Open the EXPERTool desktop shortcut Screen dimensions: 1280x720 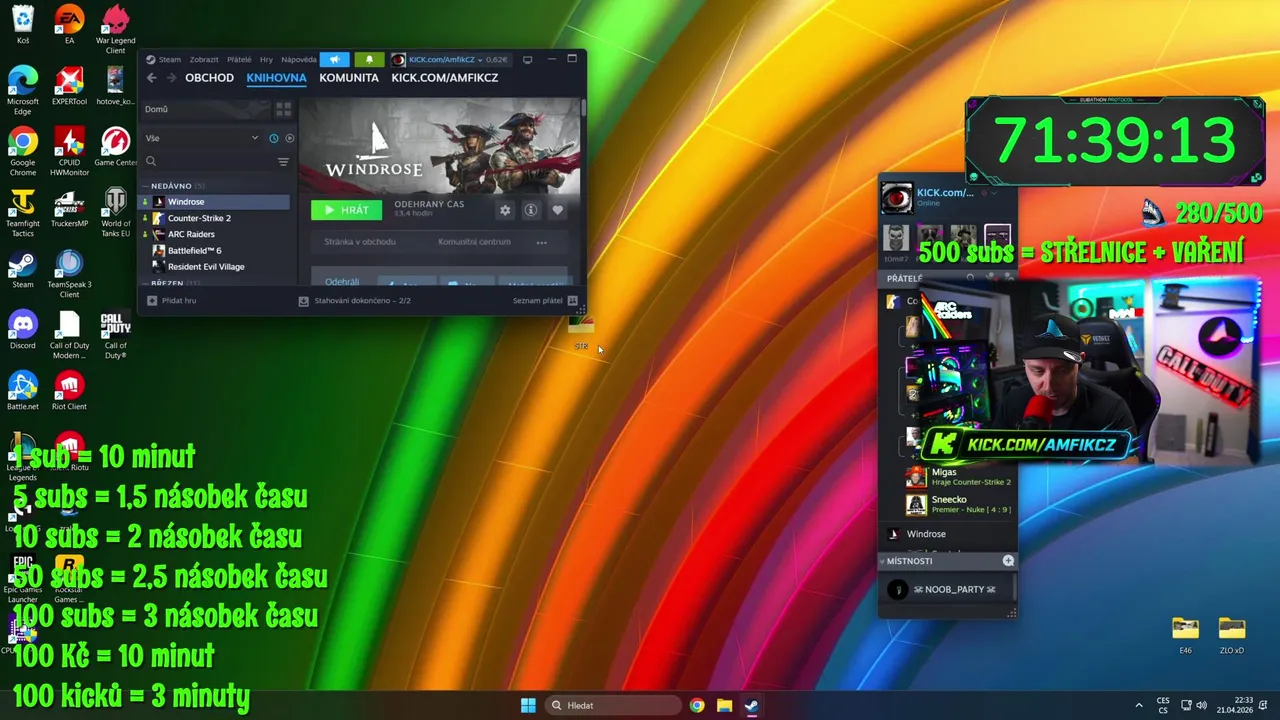(69, 86)
